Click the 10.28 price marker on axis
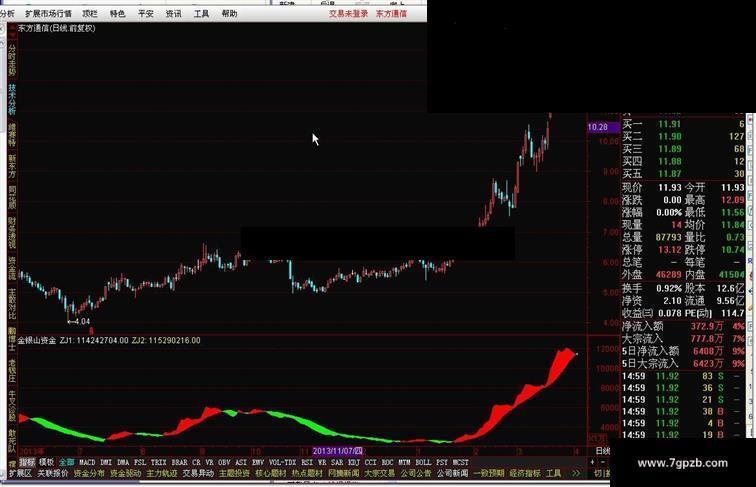Image resolution: width=756 pixels, height=487 pixels. coord(603,127)
